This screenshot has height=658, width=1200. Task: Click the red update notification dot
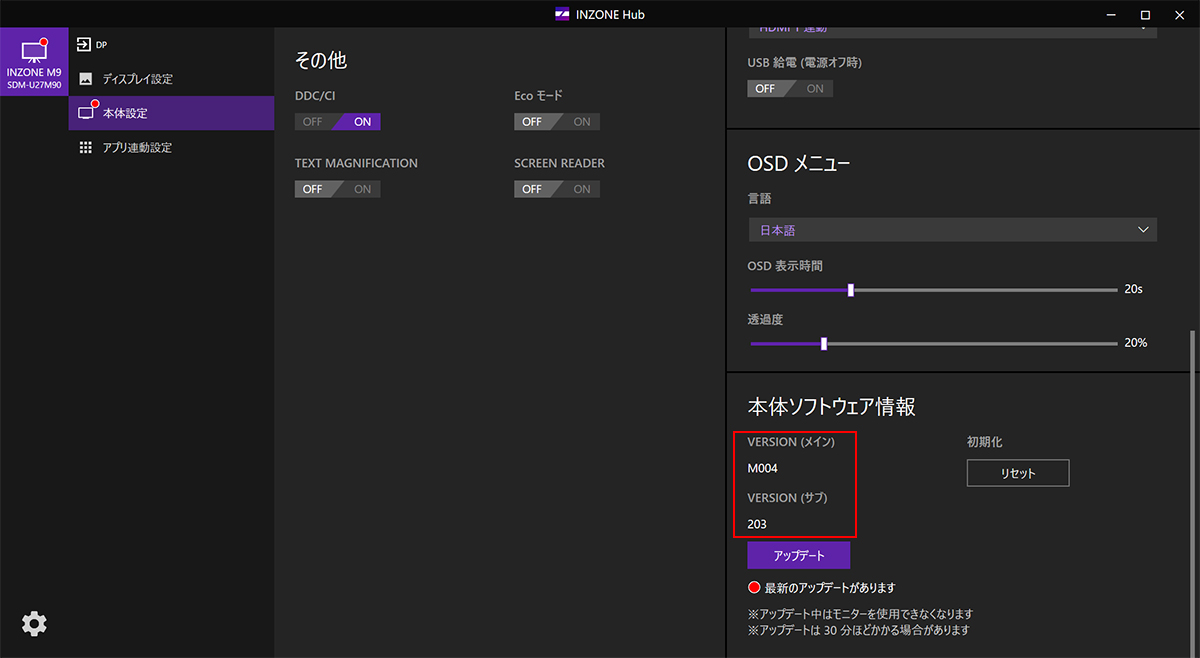(x=754, y=588)
